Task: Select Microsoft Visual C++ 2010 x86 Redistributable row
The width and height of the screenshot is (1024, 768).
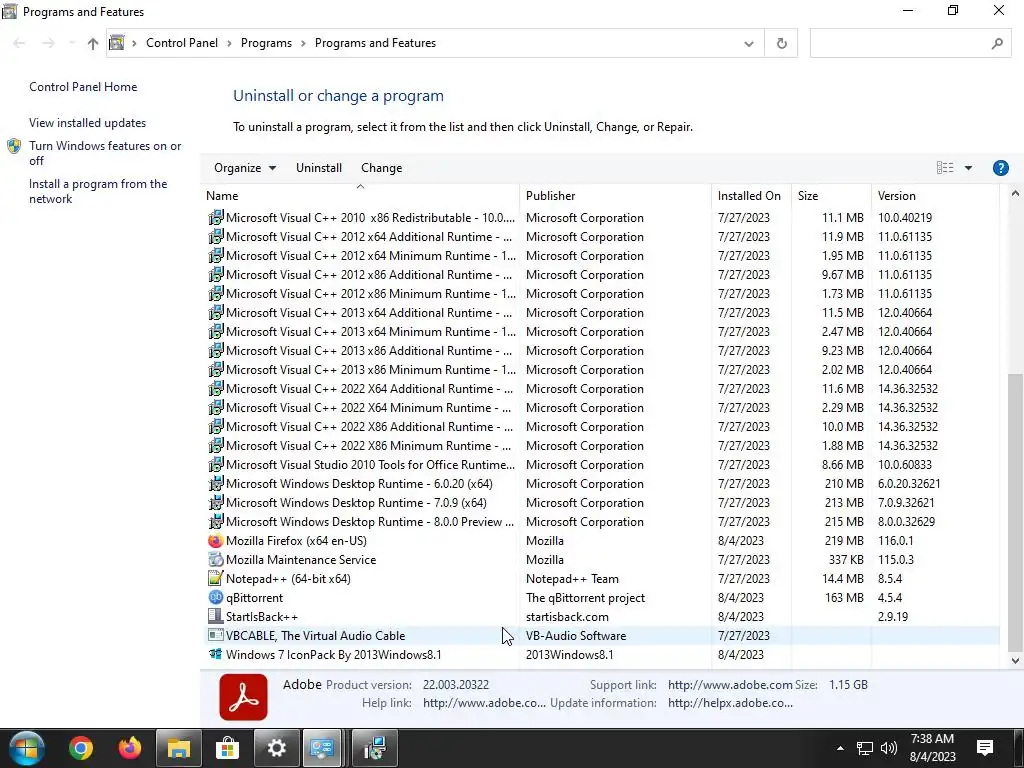Action: pos(601,217)
